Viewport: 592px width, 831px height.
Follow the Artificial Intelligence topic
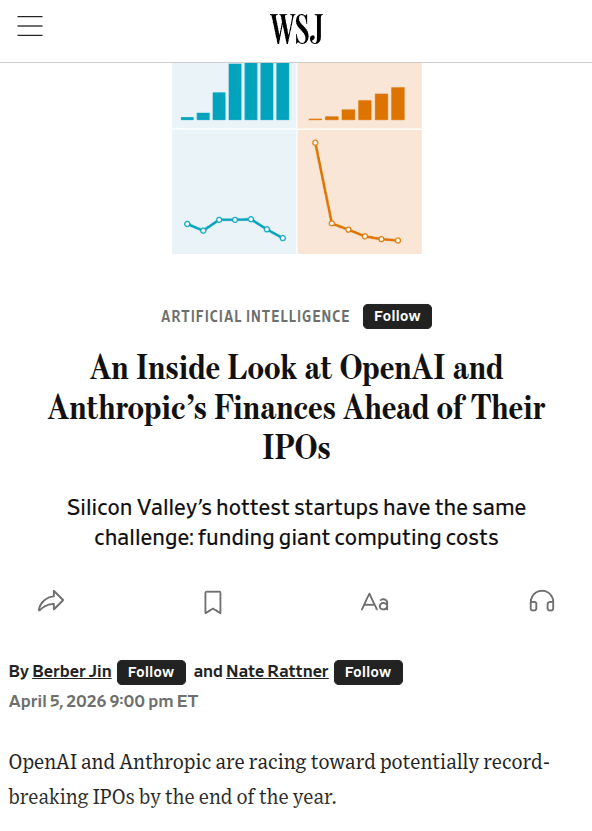397,316
